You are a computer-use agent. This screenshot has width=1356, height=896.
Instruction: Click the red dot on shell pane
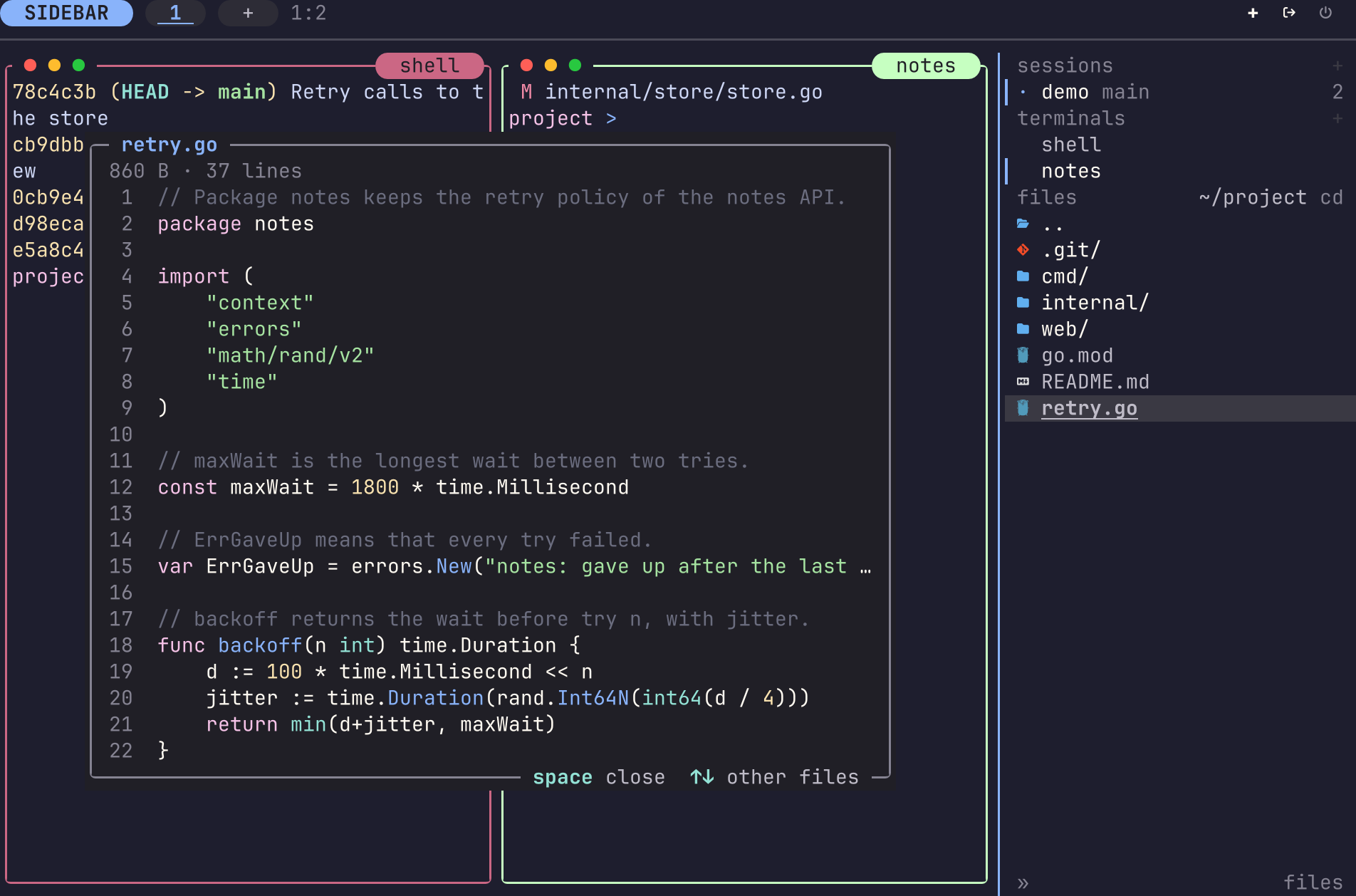pyautogui.click(x=30, y=66)
